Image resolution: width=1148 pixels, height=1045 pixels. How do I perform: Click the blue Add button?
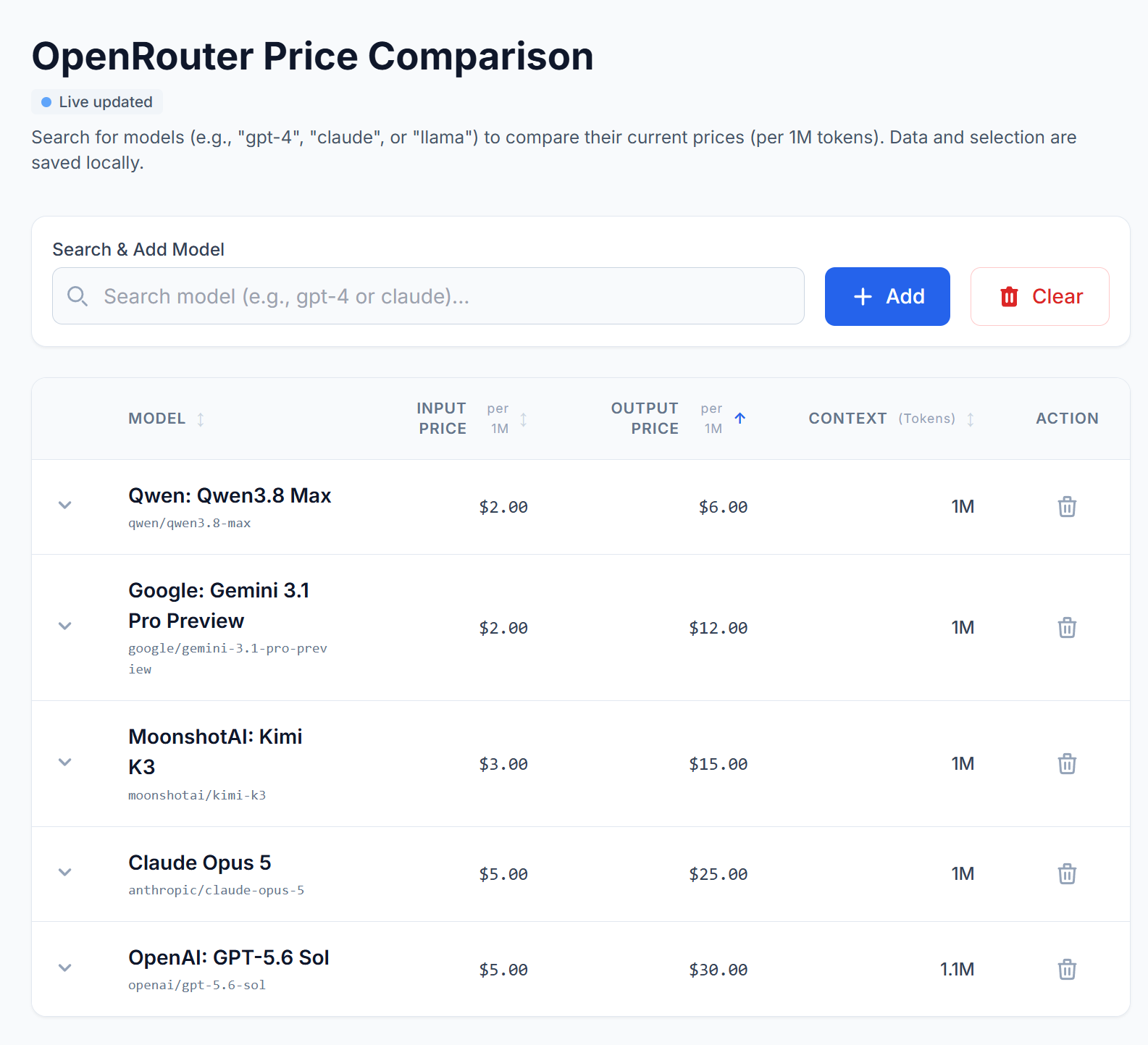887,296
